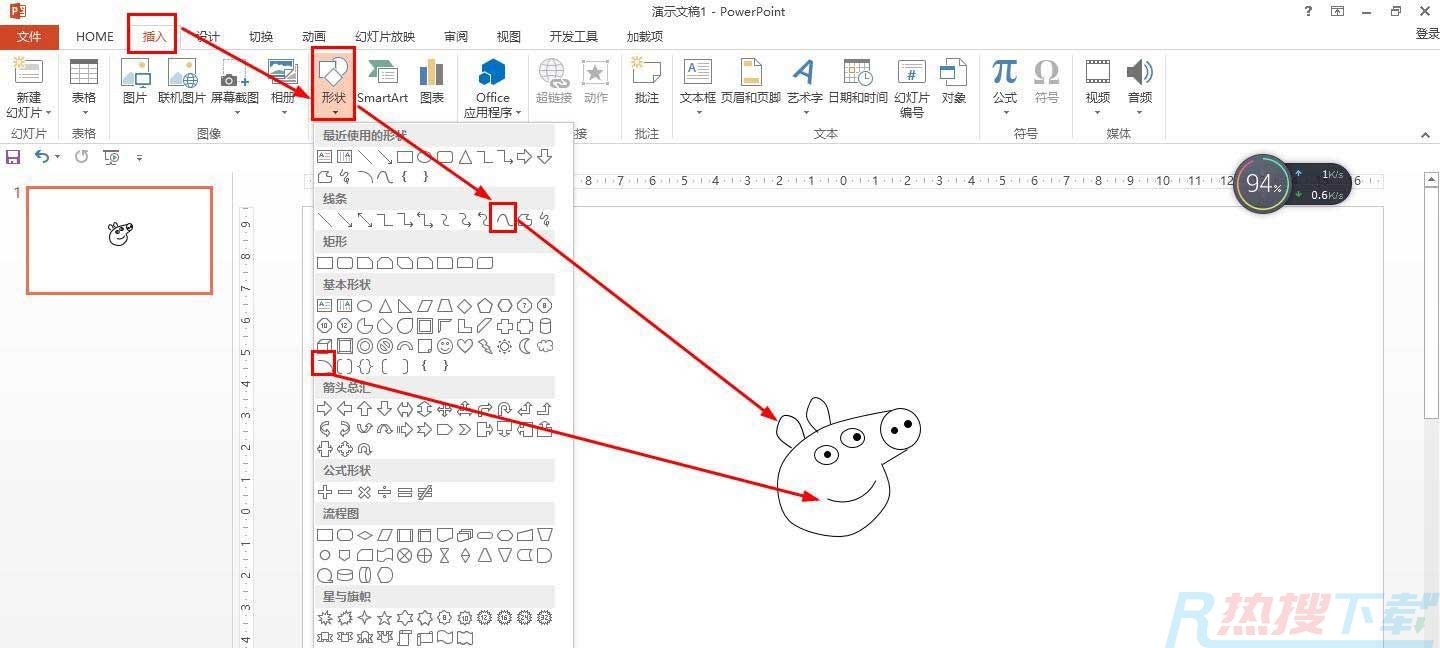Click the 公式 equation icon
This screenshot has width=1440, height=648.
tap(1004, 82)
